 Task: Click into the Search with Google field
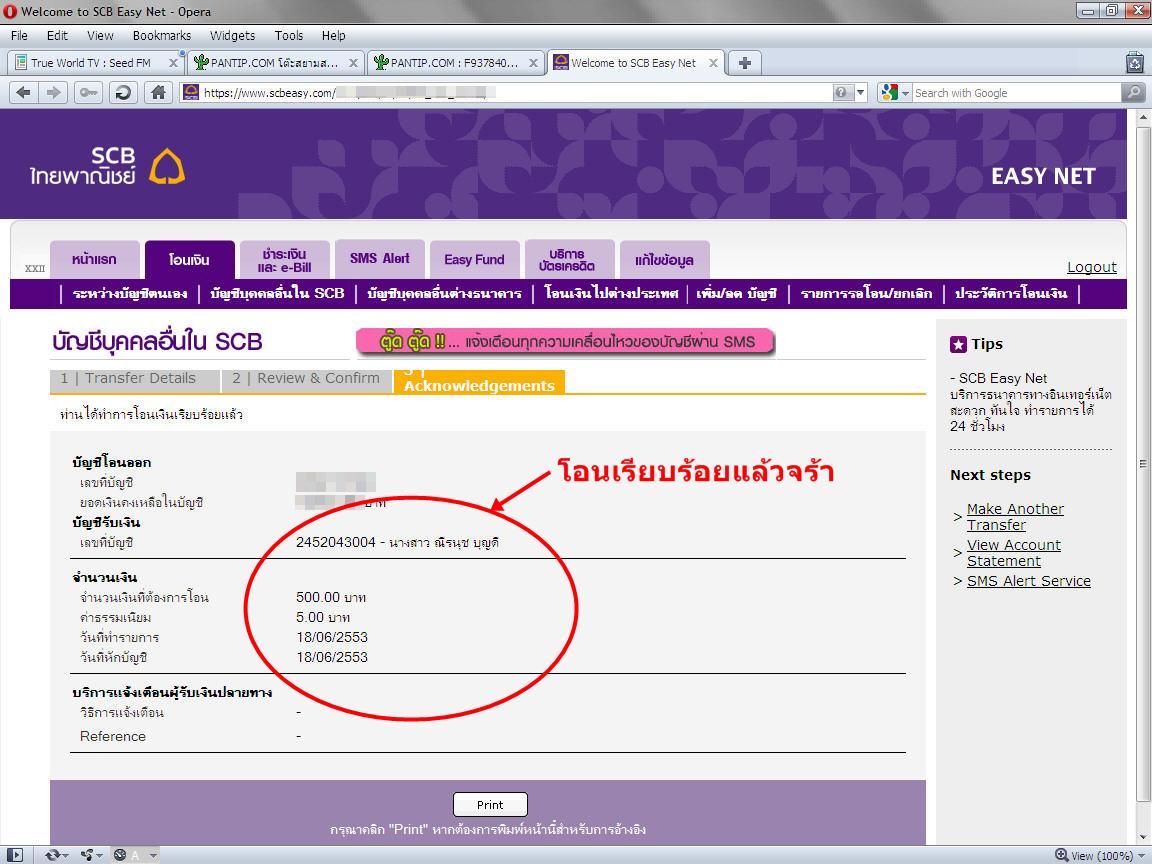point(1015,93)
